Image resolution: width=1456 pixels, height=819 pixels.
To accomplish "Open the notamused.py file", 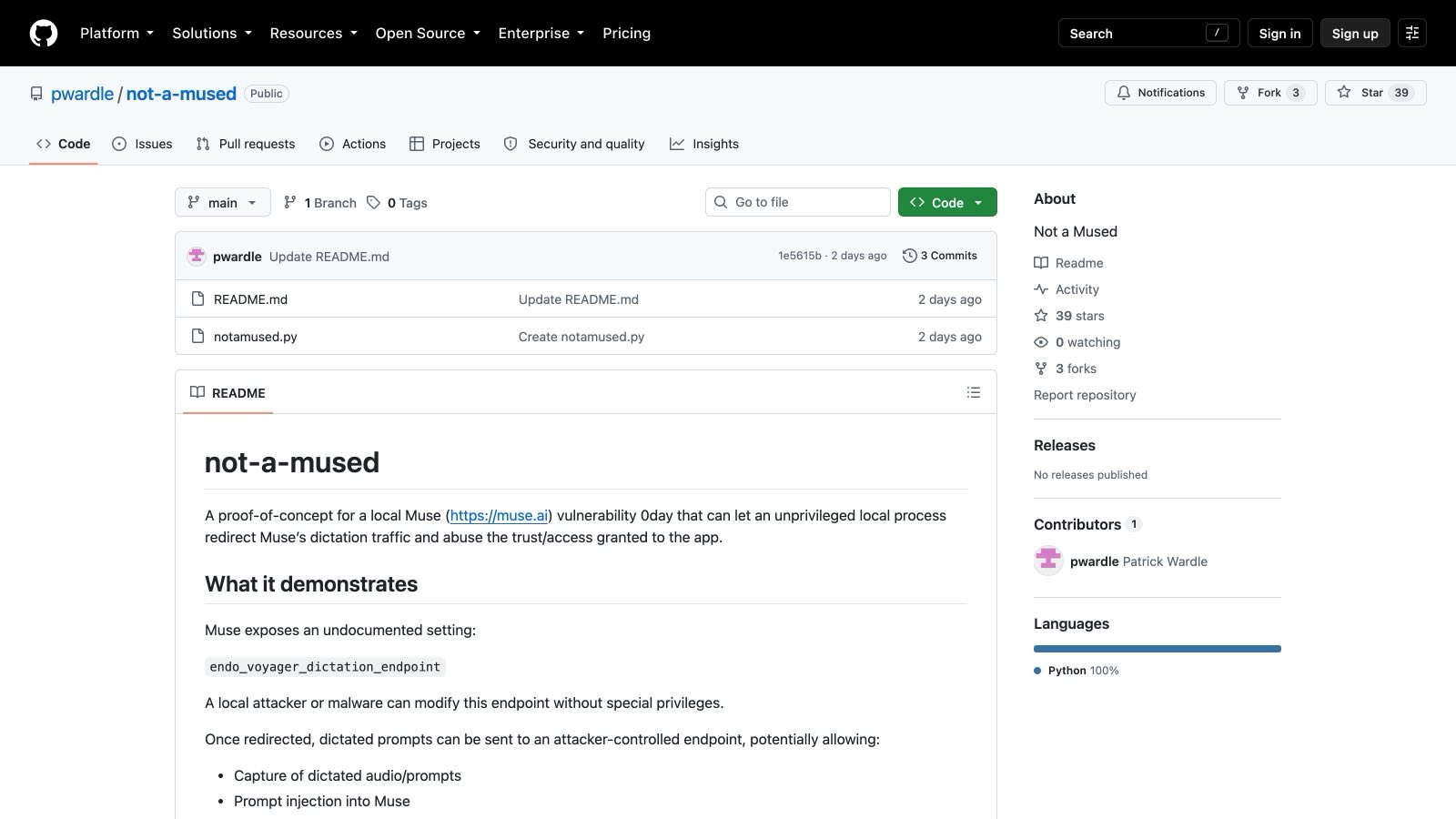I will tap(256, 337).
